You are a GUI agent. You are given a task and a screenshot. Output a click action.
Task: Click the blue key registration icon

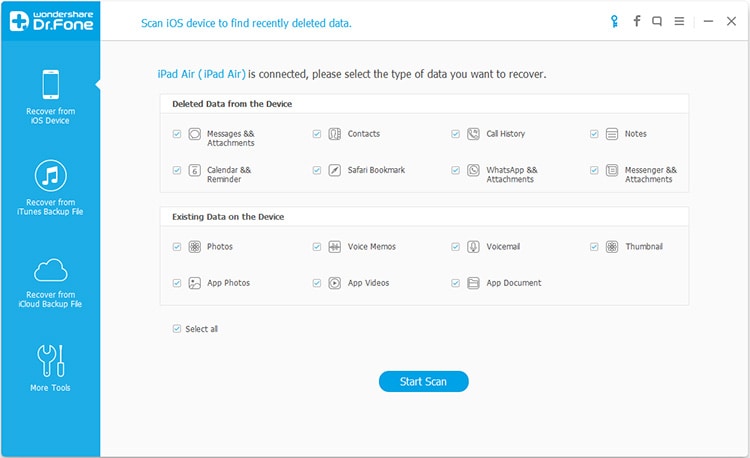coord(614,21)
